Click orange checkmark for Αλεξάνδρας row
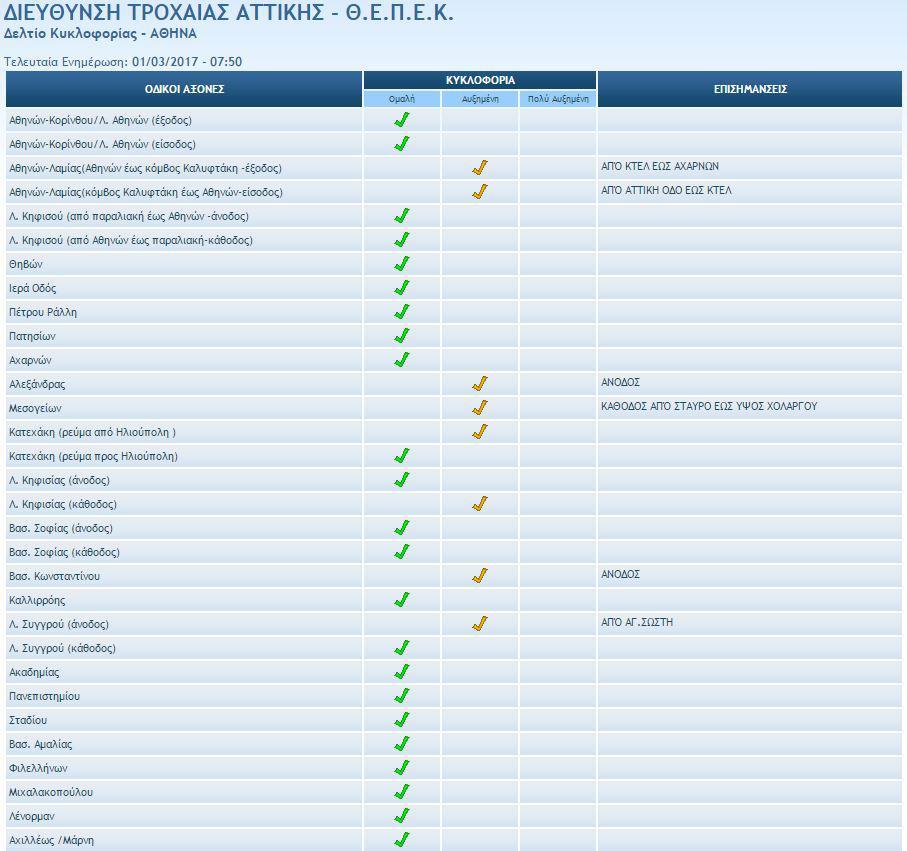907x851 pixels. pyautogui.click(x=480, y=384)
